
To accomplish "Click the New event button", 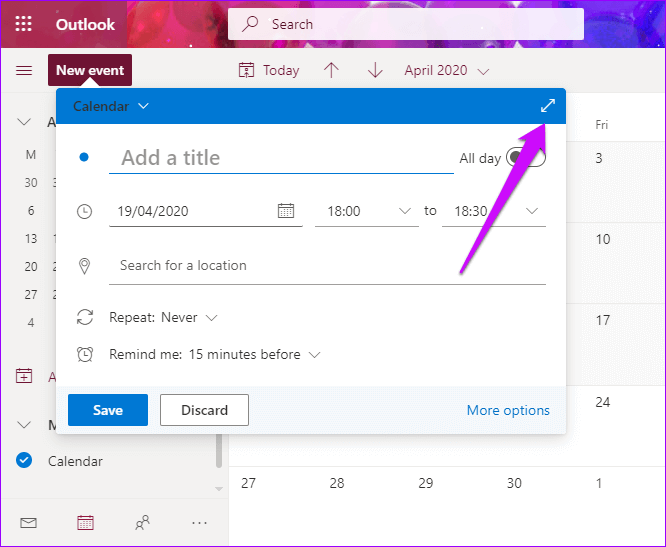I will [x=90, y=70].
